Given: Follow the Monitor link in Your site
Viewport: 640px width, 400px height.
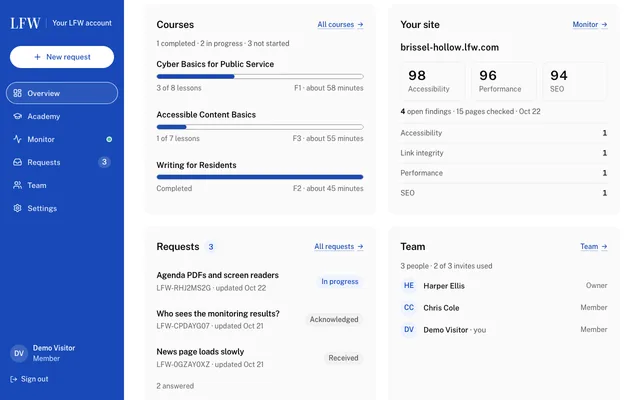Looking at the screenshot, I should coord(590,24).
